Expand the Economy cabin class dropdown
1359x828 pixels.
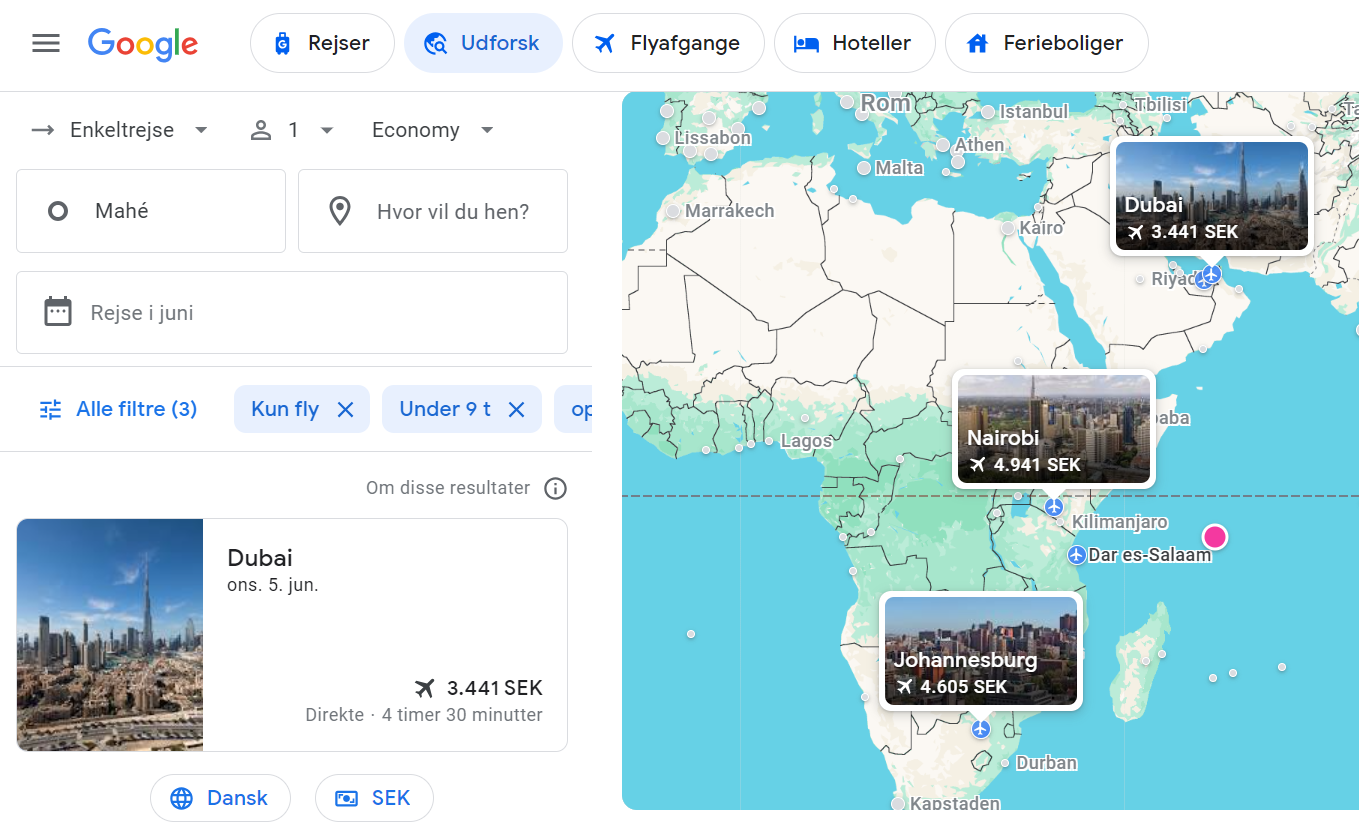click(x=432, y=130)
